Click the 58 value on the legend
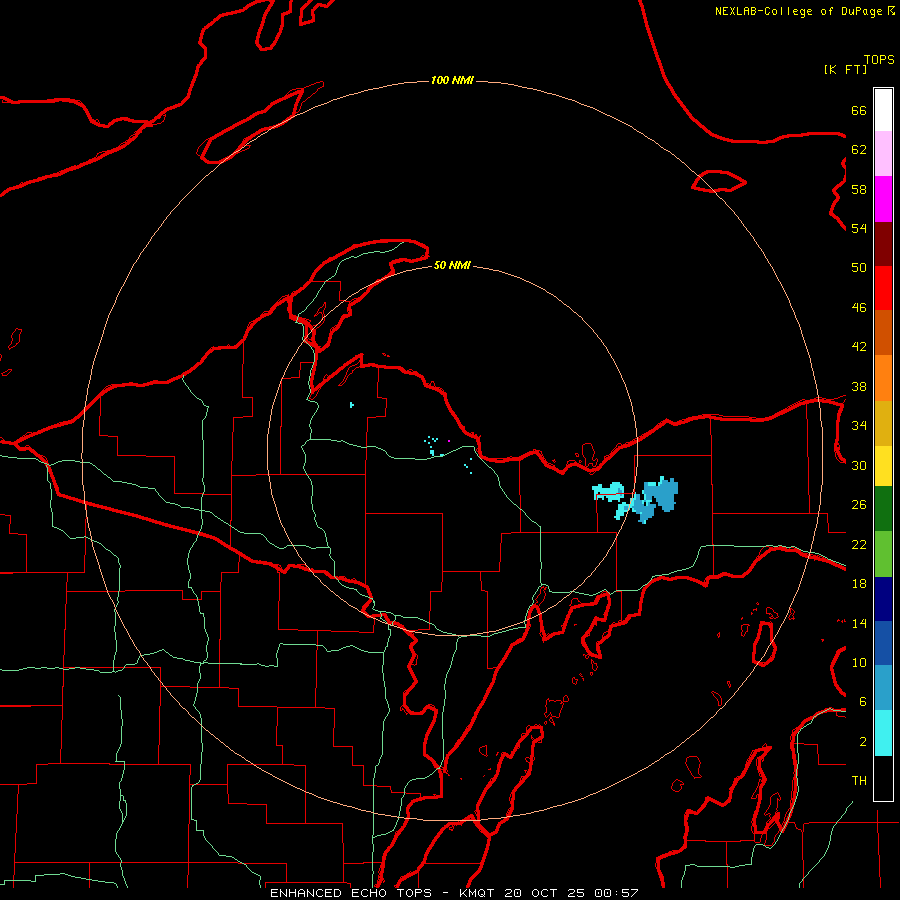 [x=859, y=189]
